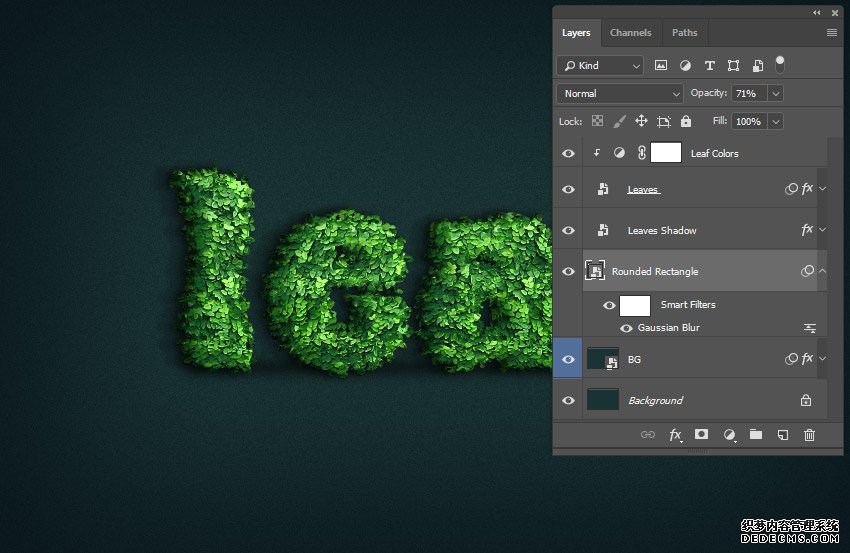This screenshot has height=553, width=850.
Task: Click the fx badge on Leaves Shadow layer
Action: click(807, 230)
